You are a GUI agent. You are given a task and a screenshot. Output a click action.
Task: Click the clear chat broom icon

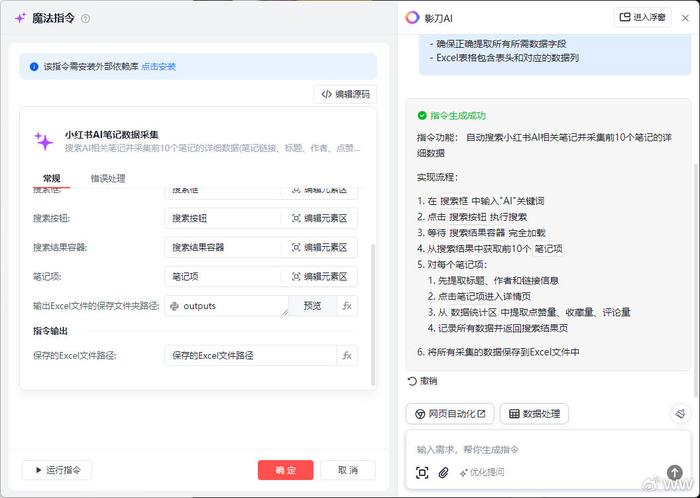680,414
